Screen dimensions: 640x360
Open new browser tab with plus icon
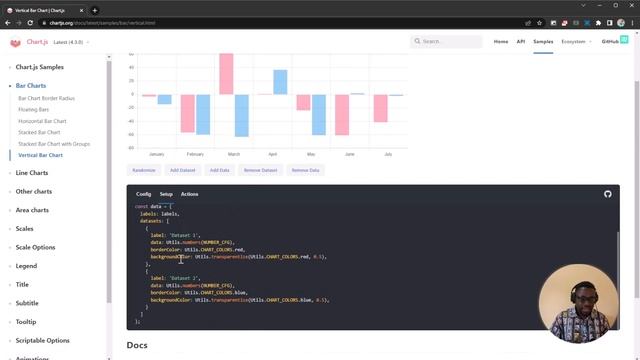[x=95, y=10]
